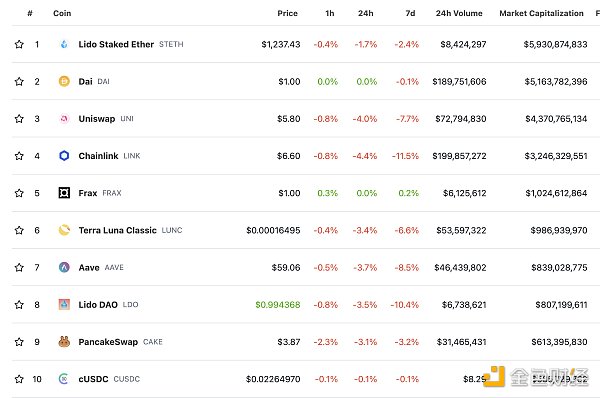600x398 pixels.
Task: Toggle favorite star for cUSDC
Action: pos(19,379)
